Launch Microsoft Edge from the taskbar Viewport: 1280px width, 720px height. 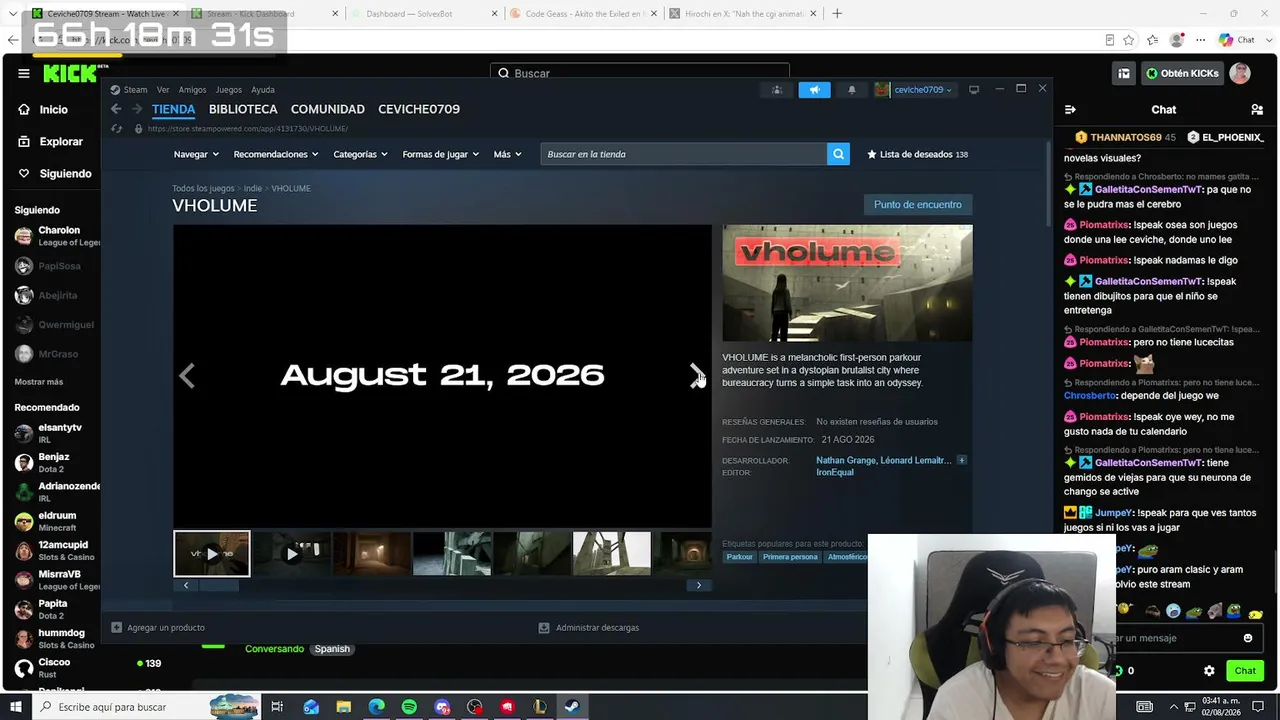376,707
